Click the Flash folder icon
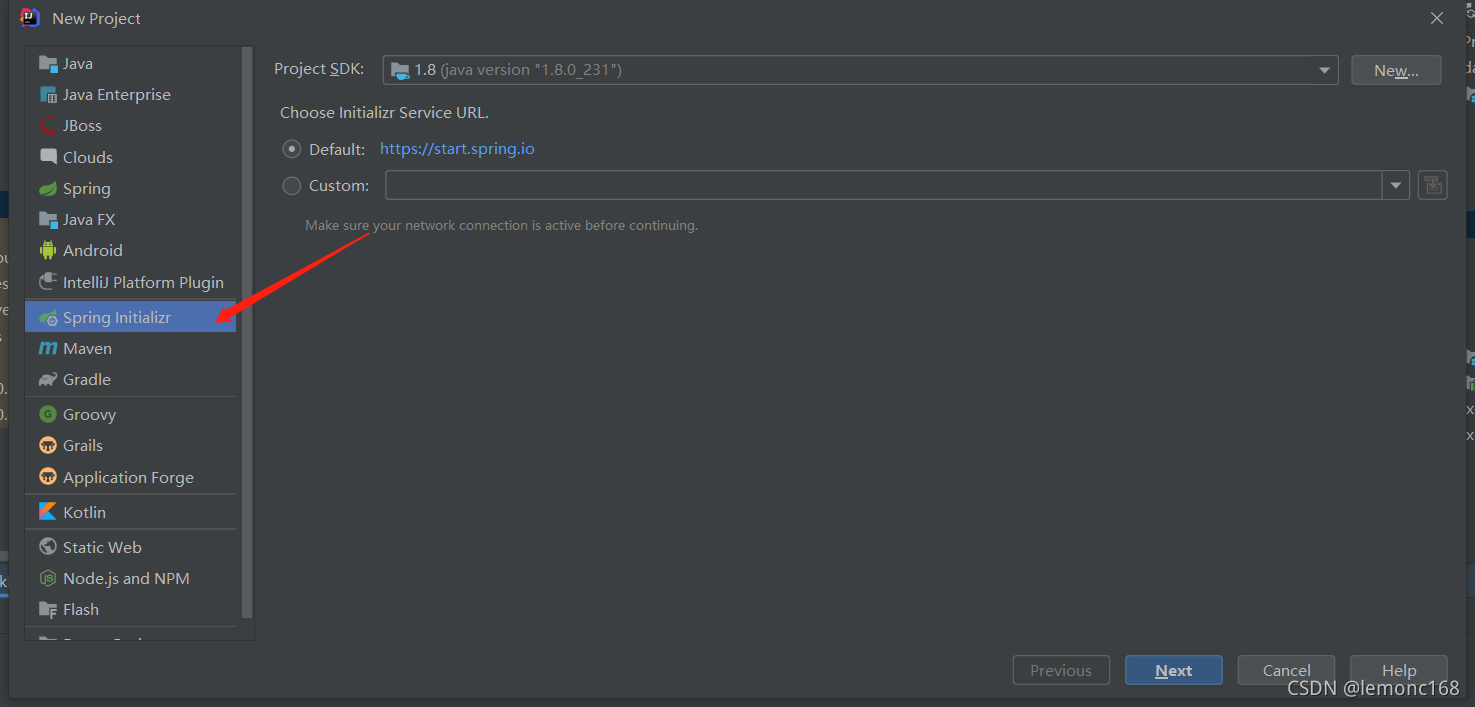 point(48,610)
